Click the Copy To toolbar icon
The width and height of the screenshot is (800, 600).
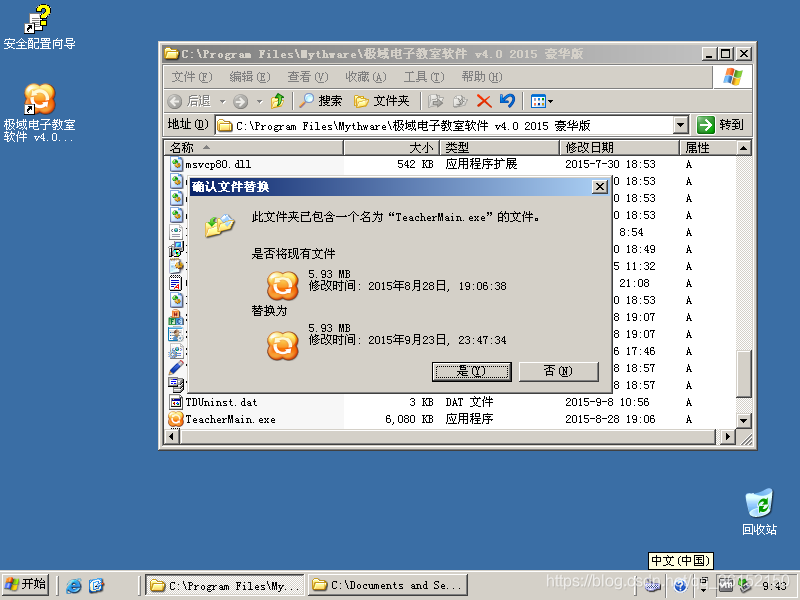tap(460, 101)
